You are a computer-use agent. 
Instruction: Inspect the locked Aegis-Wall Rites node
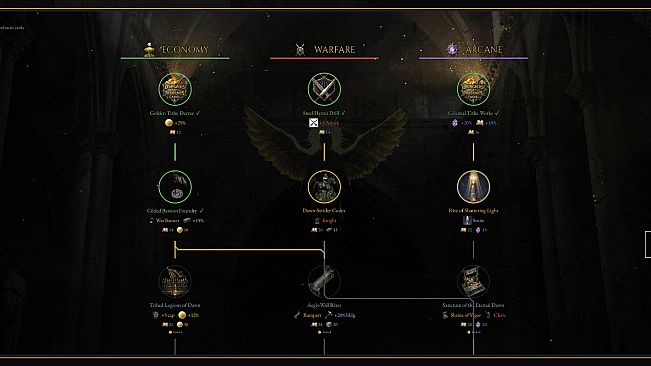pos(324,282)
